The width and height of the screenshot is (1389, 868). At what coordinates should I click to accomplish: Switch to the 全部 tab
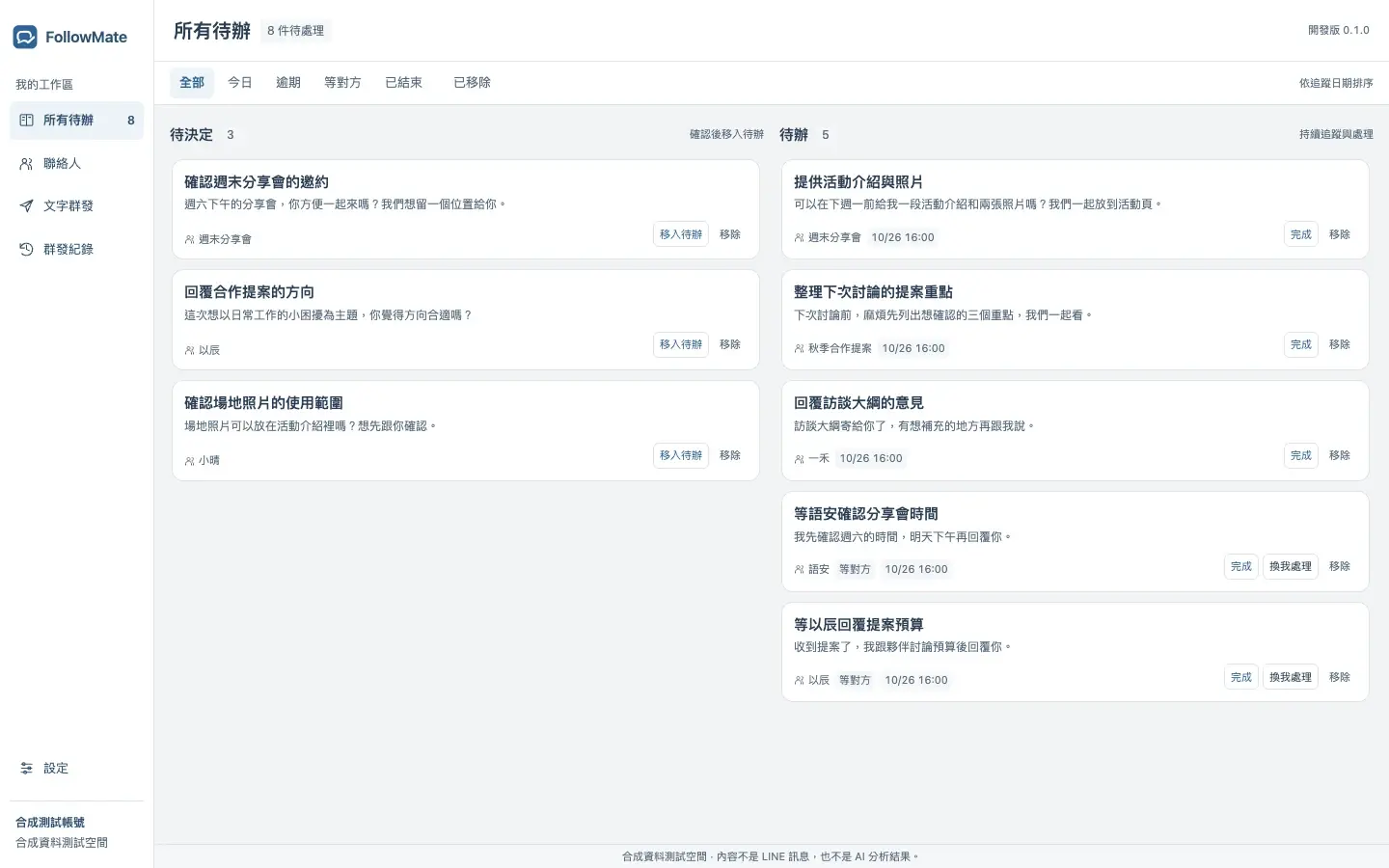(x=192, y=83)
